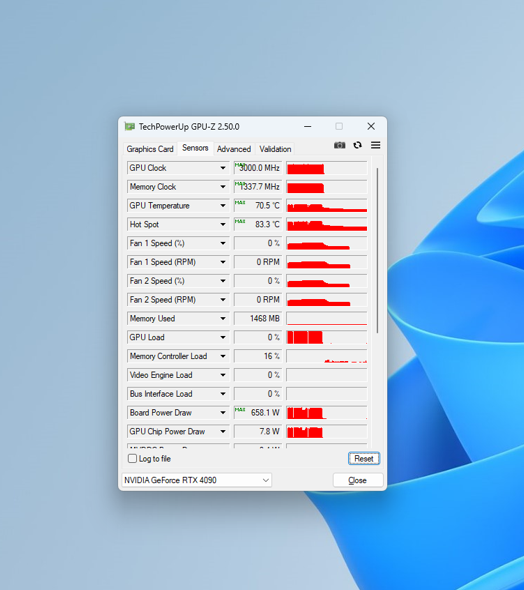Screen dimensions: 524x590
Task: Click the refresh sensors icon
Action: (357, 145)
